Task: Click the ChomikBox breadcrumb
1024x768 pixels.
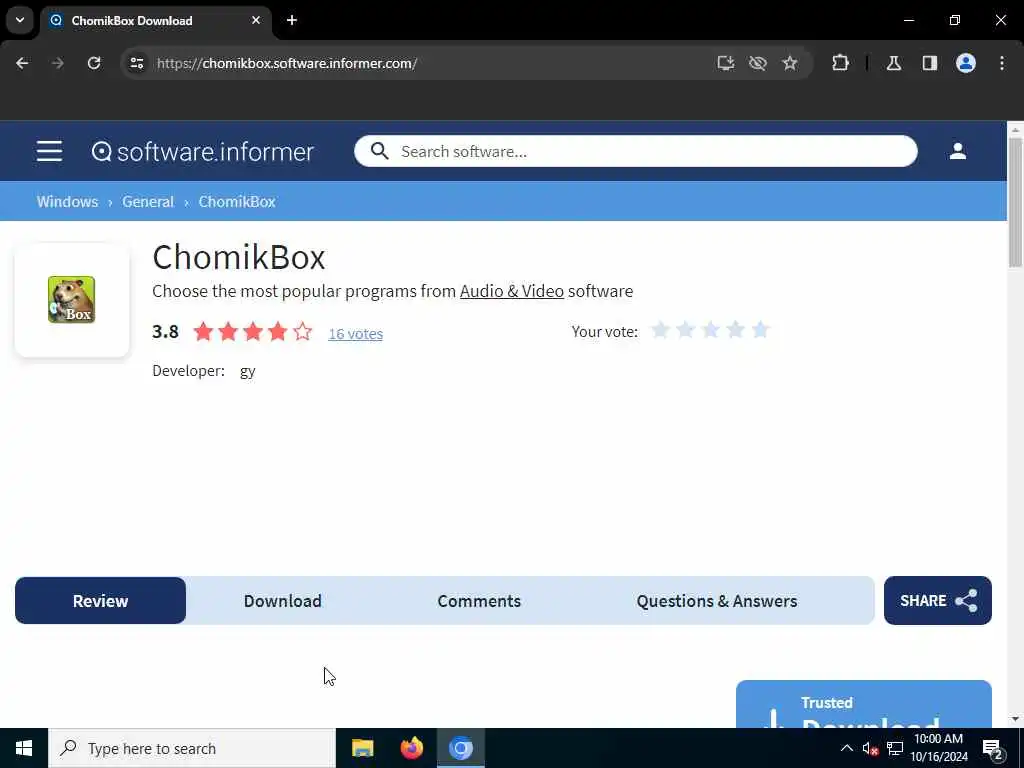Action: [237, 201]
